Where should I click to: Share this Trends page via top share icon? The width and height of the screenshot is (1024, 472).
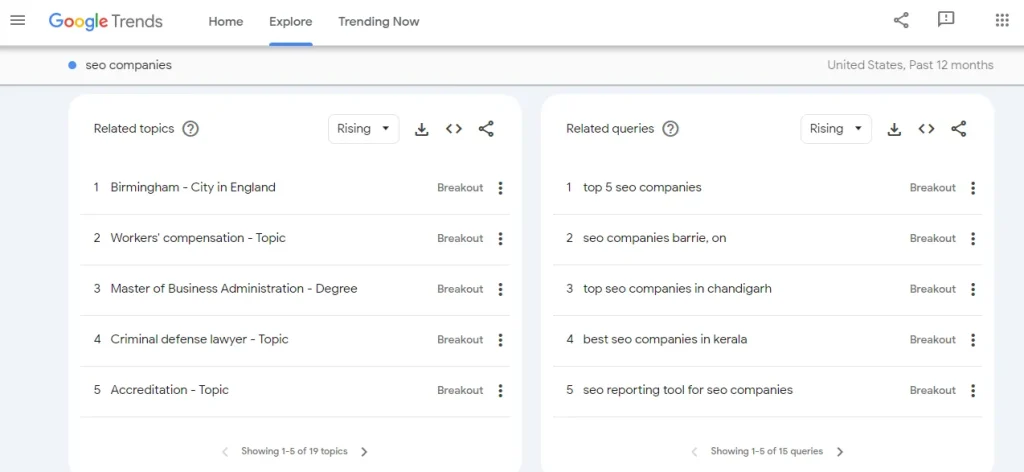coord(901,20)
